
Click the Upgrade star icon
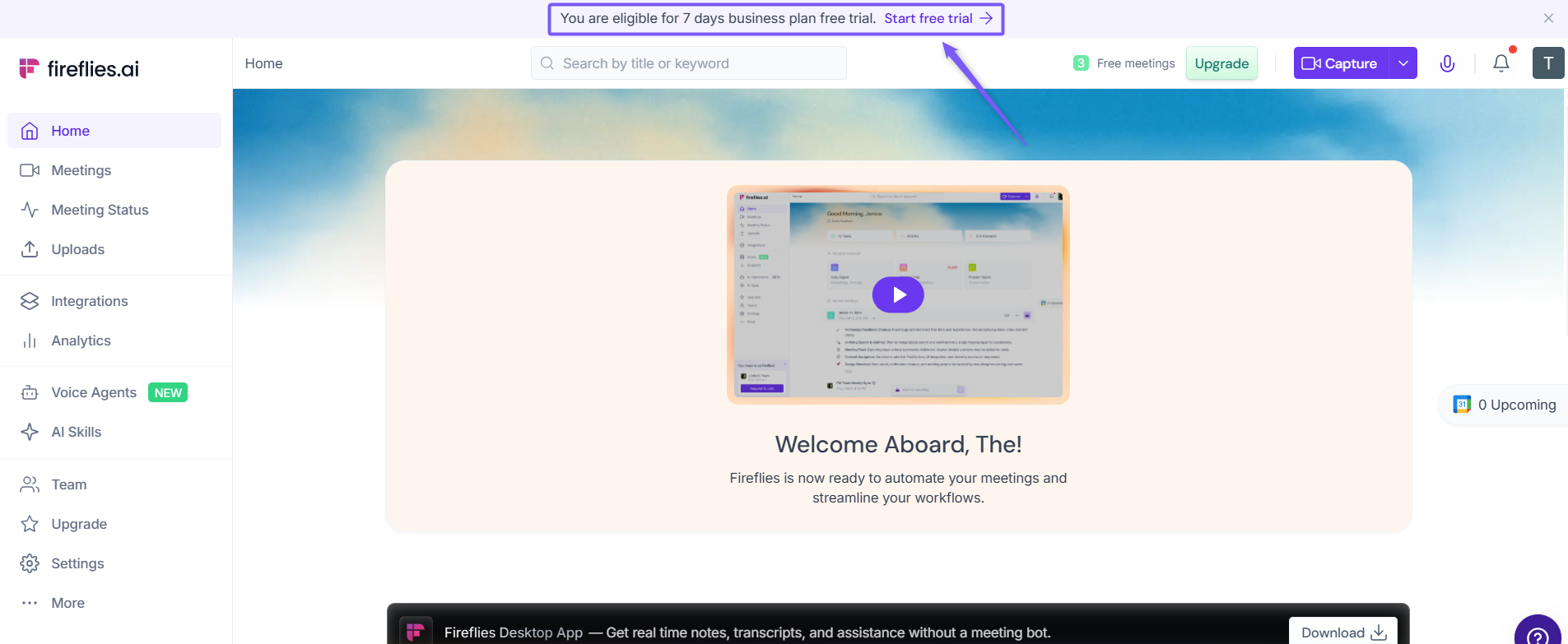(30, 524)
